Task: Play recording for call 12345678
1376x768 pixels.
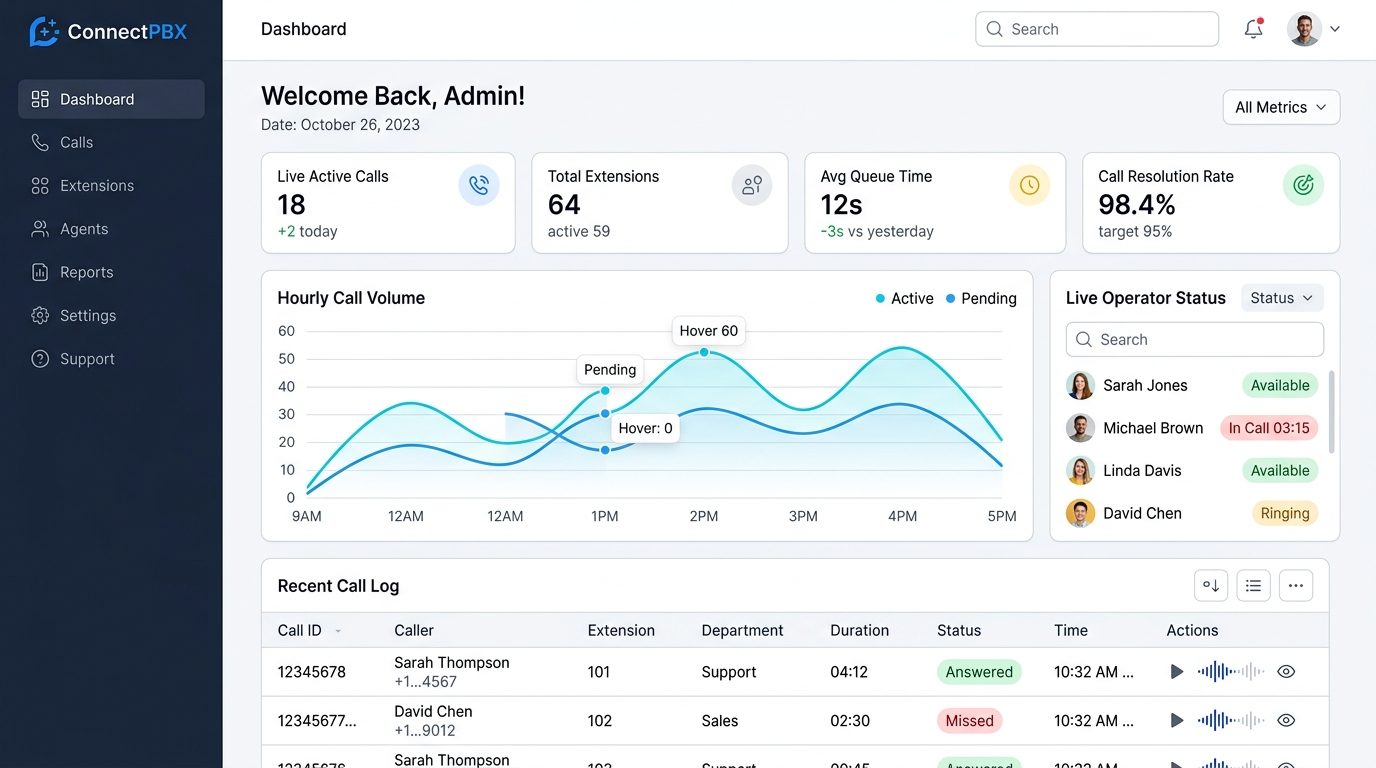Action: (1177, 672)
